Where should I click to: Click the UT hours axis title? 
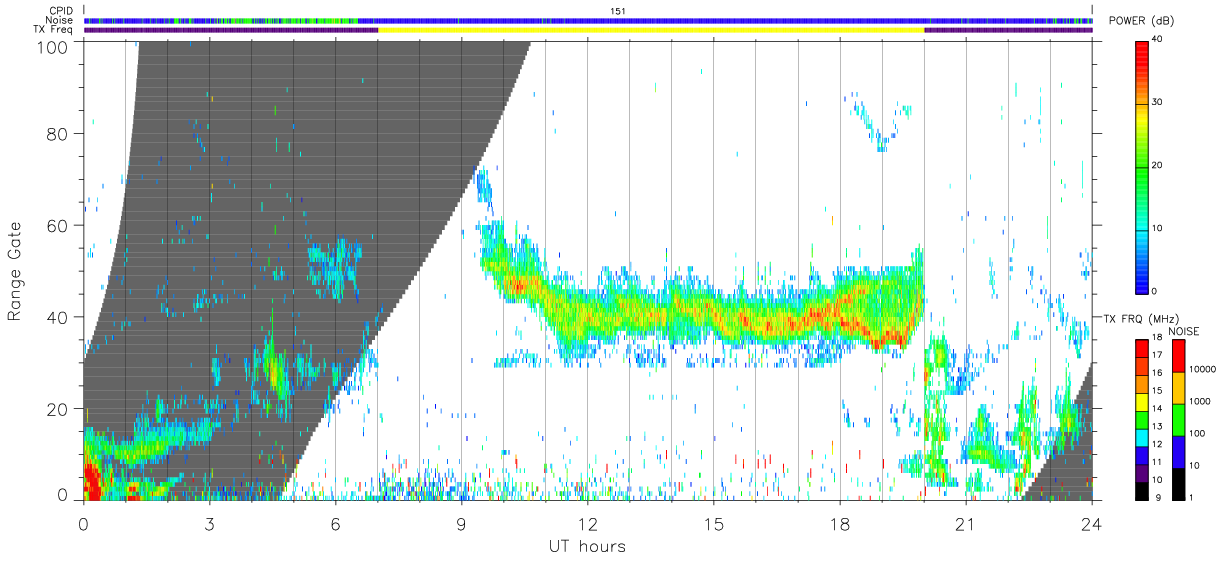[587, 546]
